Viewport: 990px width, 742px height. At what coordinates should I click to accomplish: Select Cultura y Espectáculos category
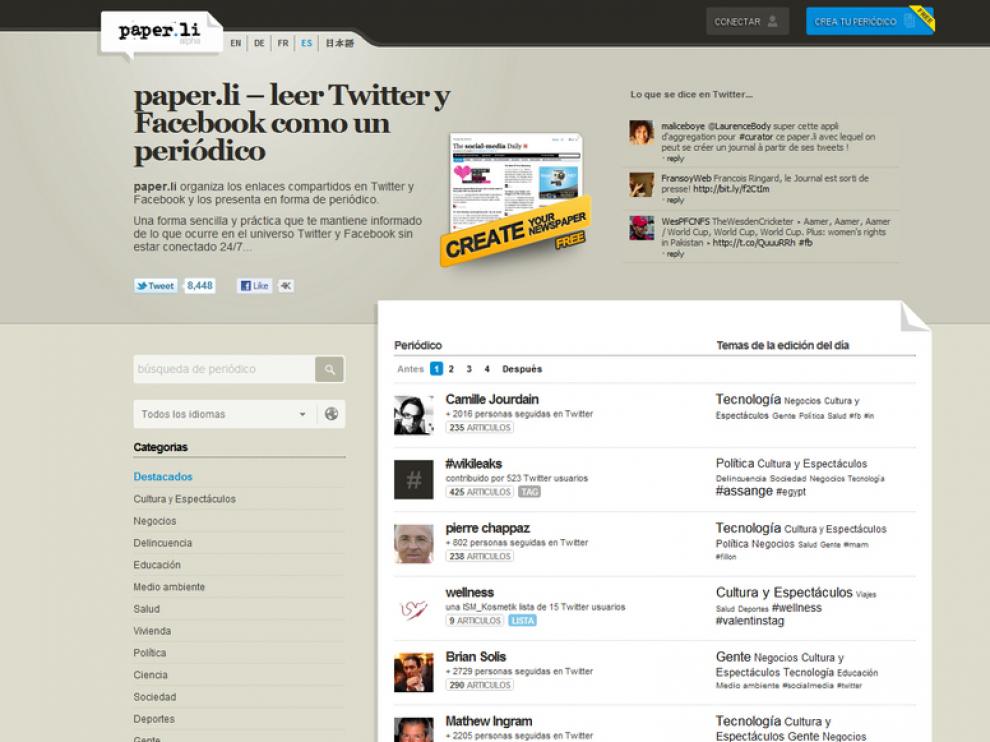[184, 499]
